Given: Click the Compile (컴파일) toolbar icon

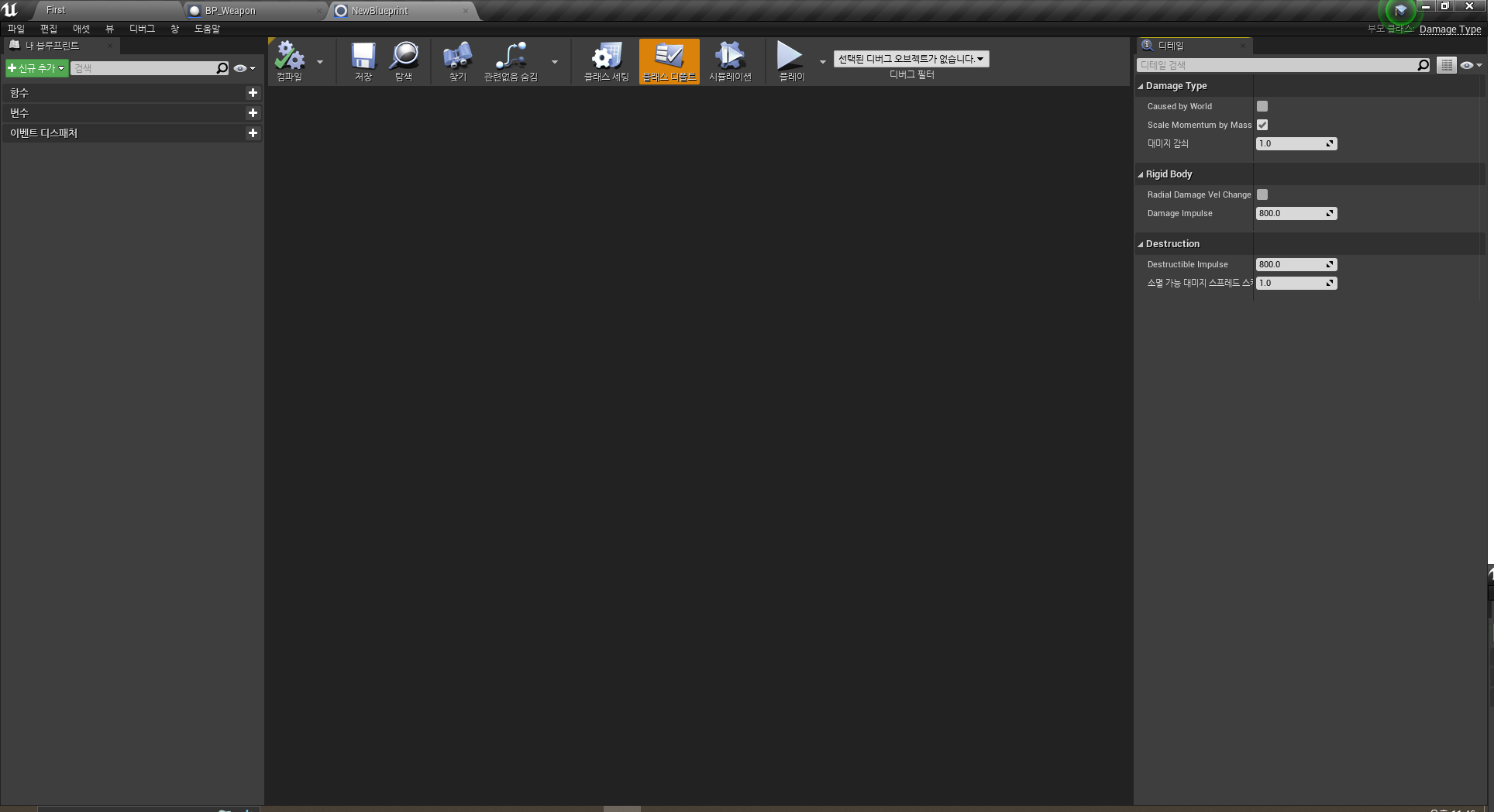Looking at the screenshot, I should coord(290,61).
